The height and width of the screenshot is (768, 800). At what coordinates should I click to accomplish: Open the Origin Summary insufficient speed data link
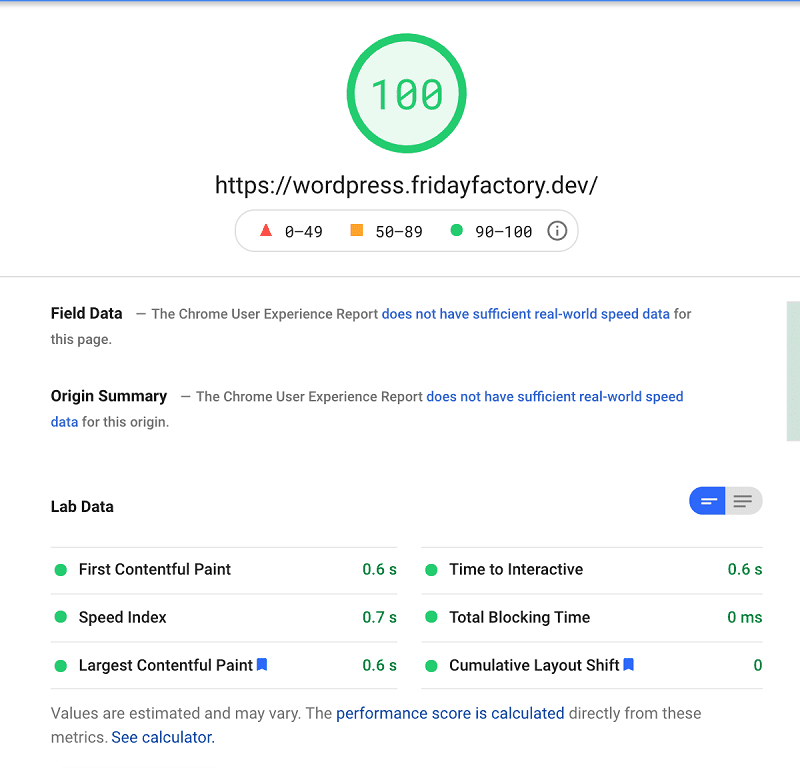554,397
